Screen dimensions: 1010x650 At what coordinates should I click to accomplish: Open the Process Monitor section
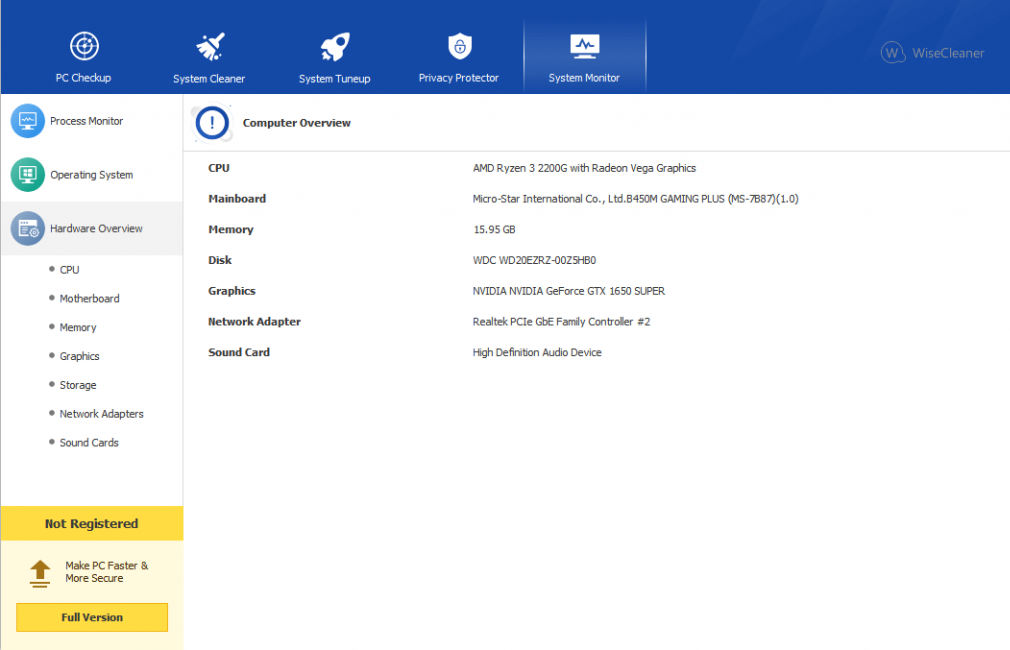pyautogui.click(x=91, y=121)
